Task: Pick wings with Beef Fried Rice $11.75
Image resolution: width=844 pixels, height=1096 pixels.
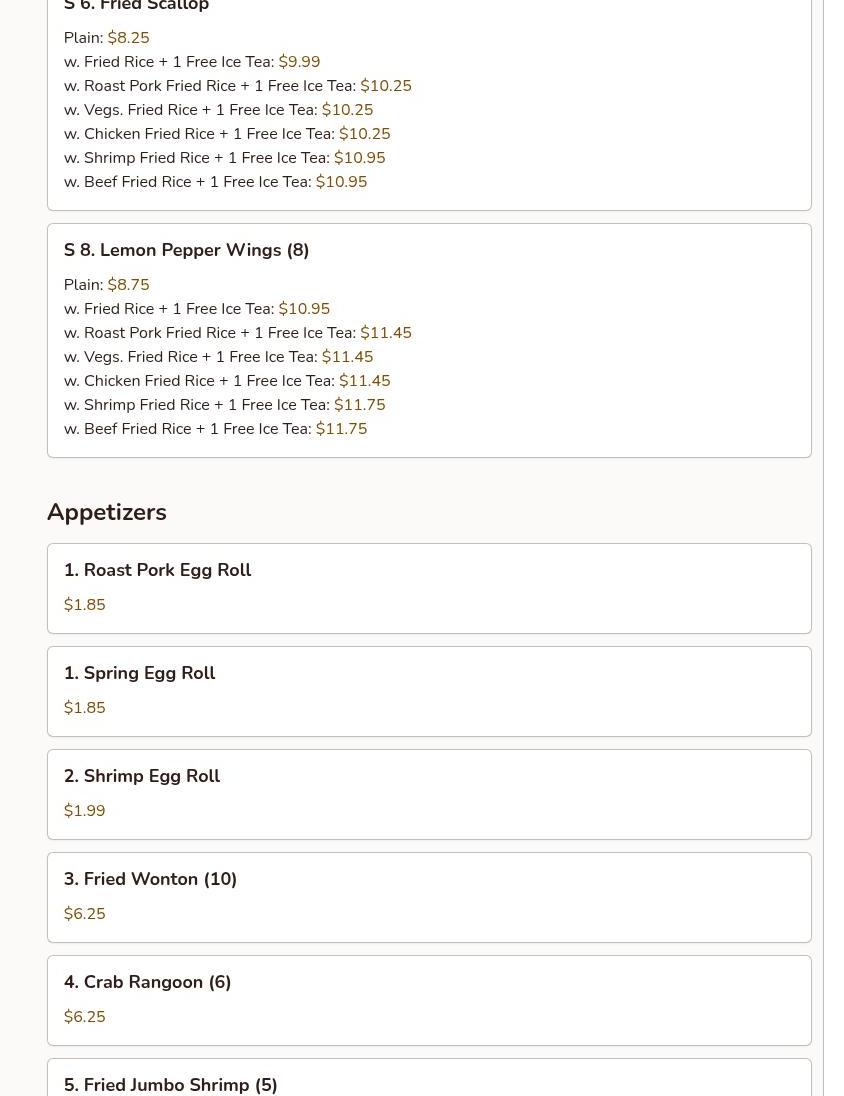Action: (215, 428)
